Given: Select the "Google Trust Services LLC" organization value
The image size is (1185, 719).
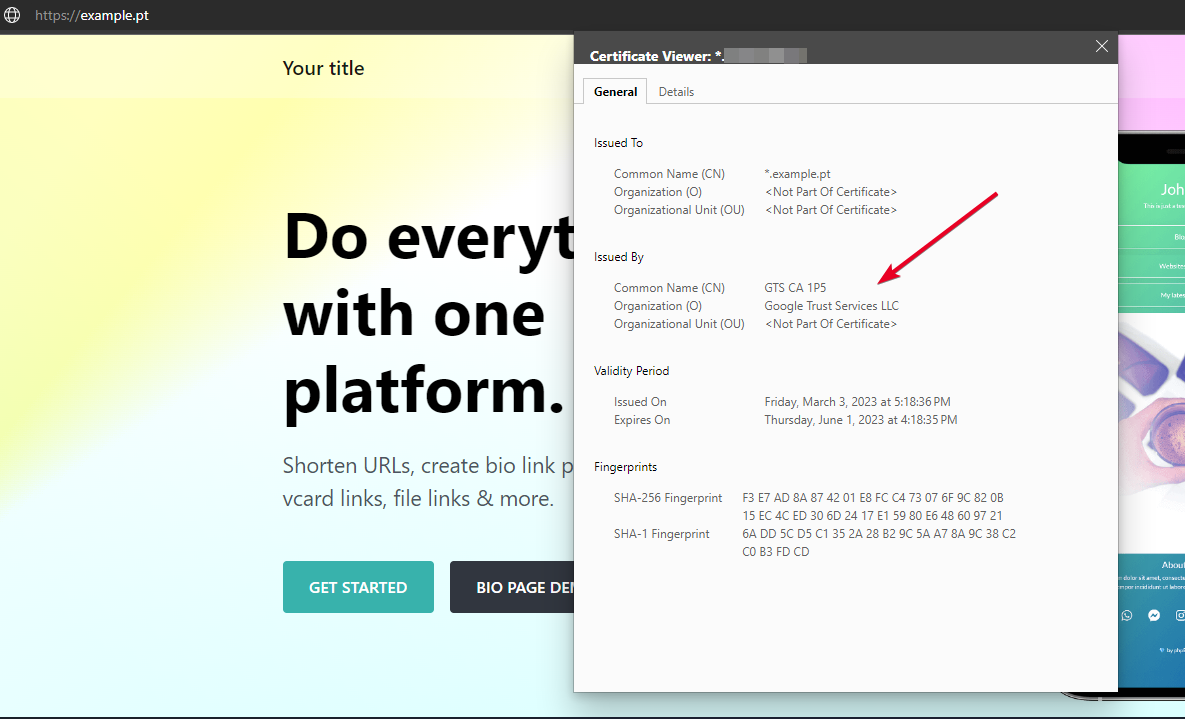Looking at the screenshot, I should [x=831, y=306].
